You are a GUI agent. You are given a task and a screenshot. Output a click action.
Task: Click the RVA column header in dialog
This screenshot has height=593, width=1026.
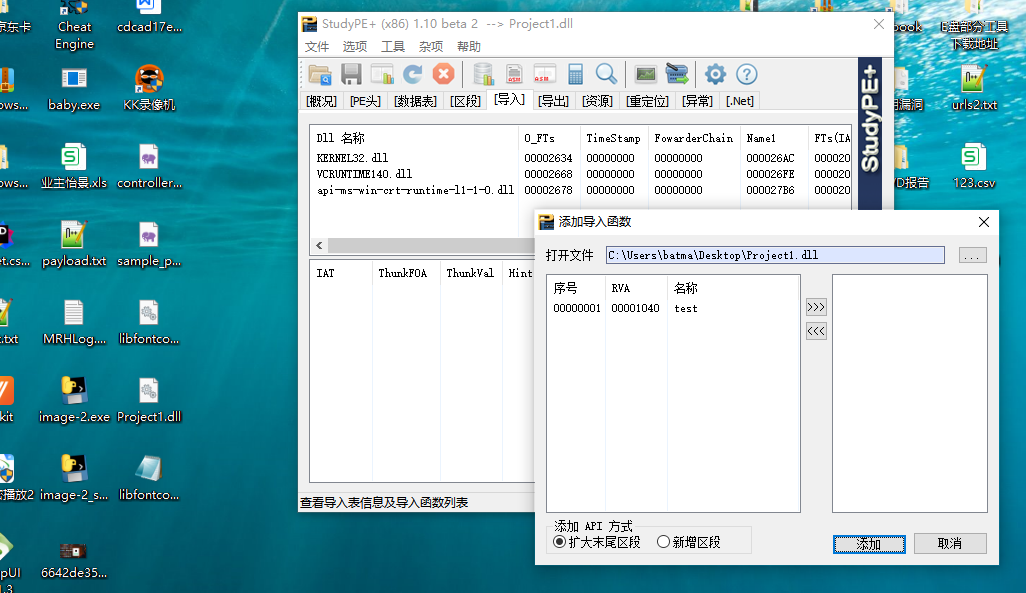tap(637, 288)
